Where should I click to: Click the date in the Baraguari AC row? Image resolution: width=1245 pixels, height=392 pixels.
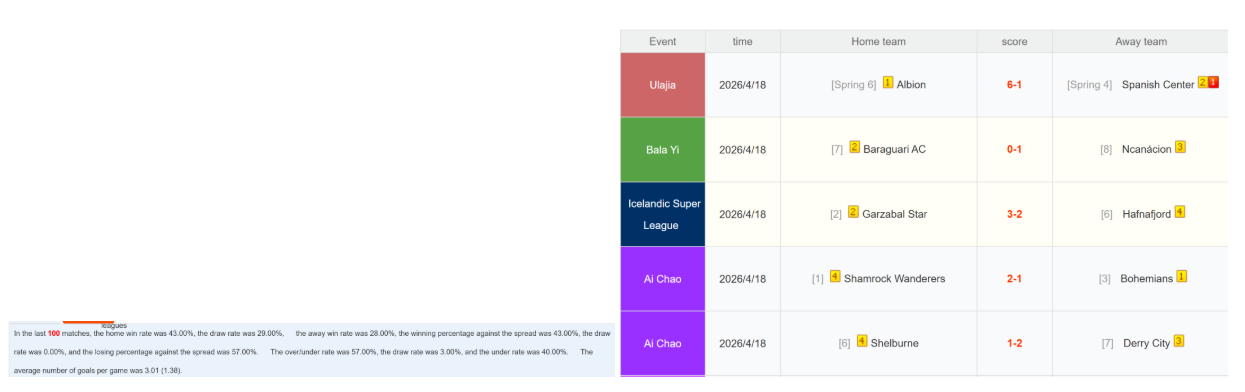(743, 150)
